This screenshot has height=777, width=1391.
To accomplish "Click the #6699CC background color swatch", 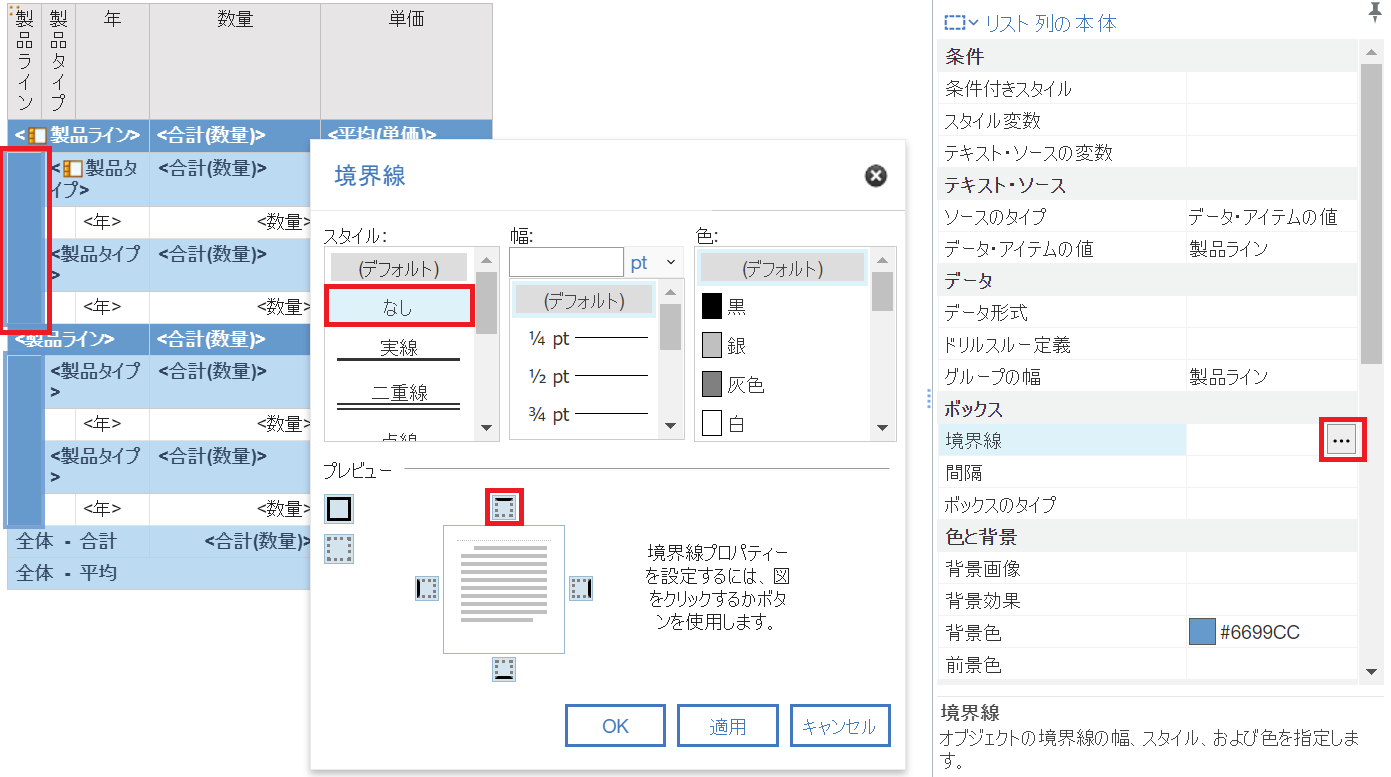I will (1202, 632).
